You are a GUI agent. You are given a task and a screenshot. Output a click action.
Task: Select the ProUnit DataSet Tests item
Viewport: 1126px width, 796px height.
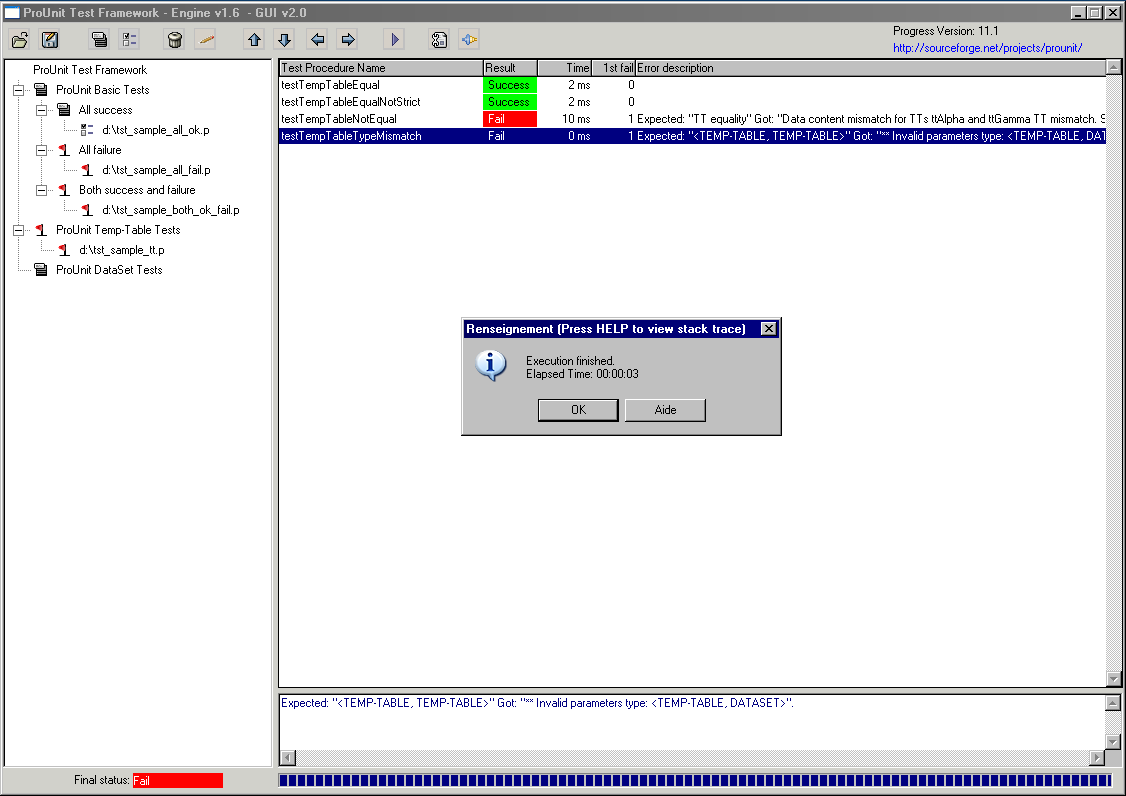[108, 270]
